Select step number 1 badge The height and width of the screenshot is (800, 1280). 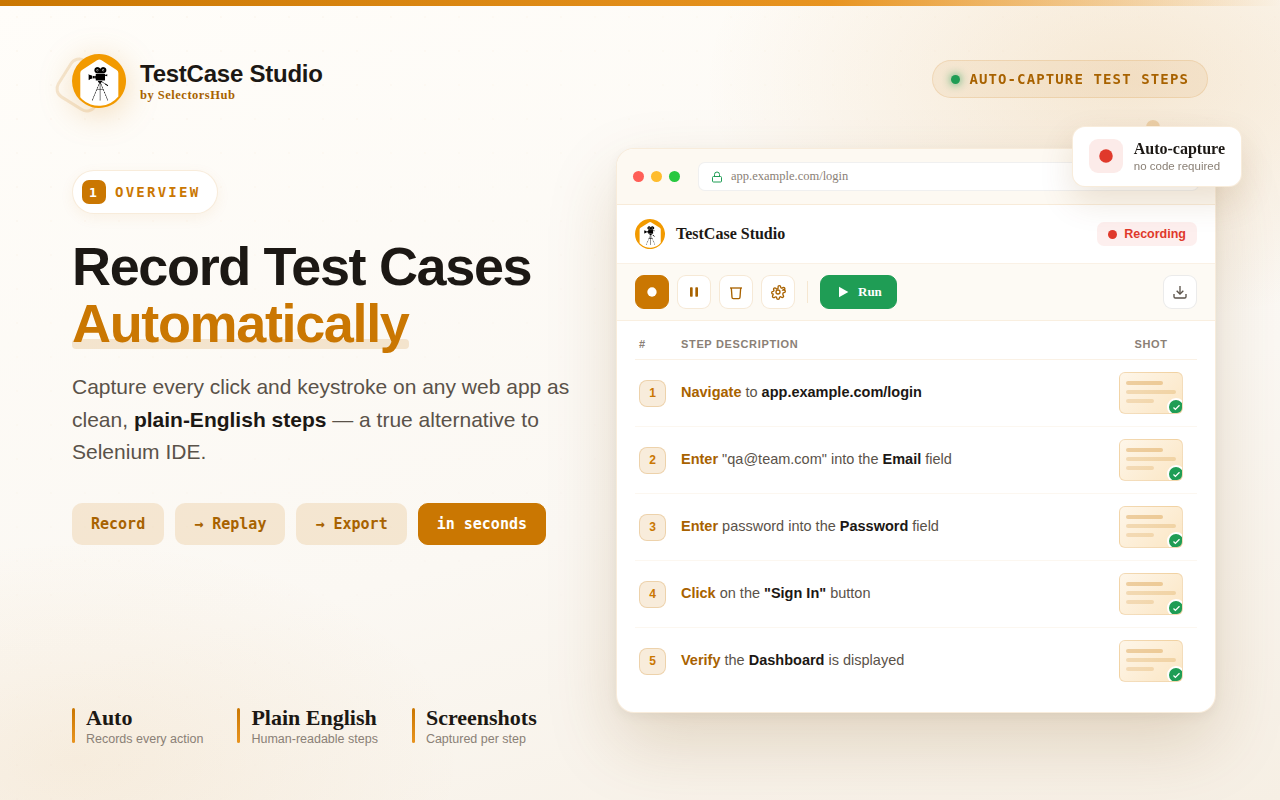(652, 393)
